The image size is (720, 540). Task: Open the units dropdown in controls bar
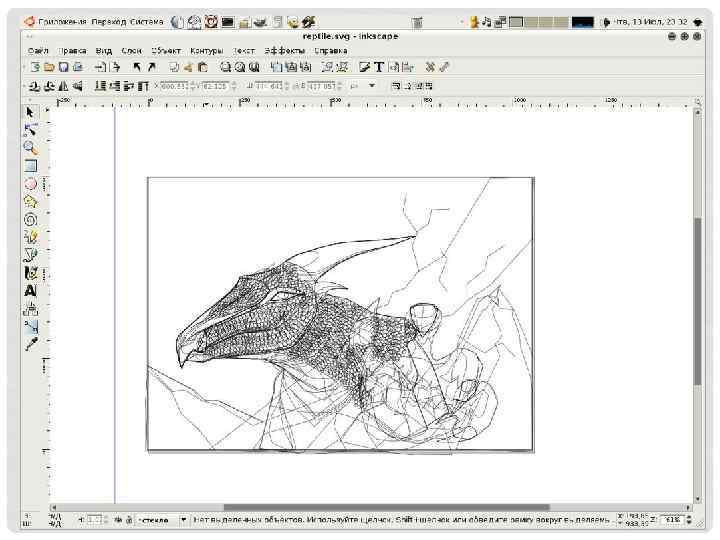click(x=363, y=86)
